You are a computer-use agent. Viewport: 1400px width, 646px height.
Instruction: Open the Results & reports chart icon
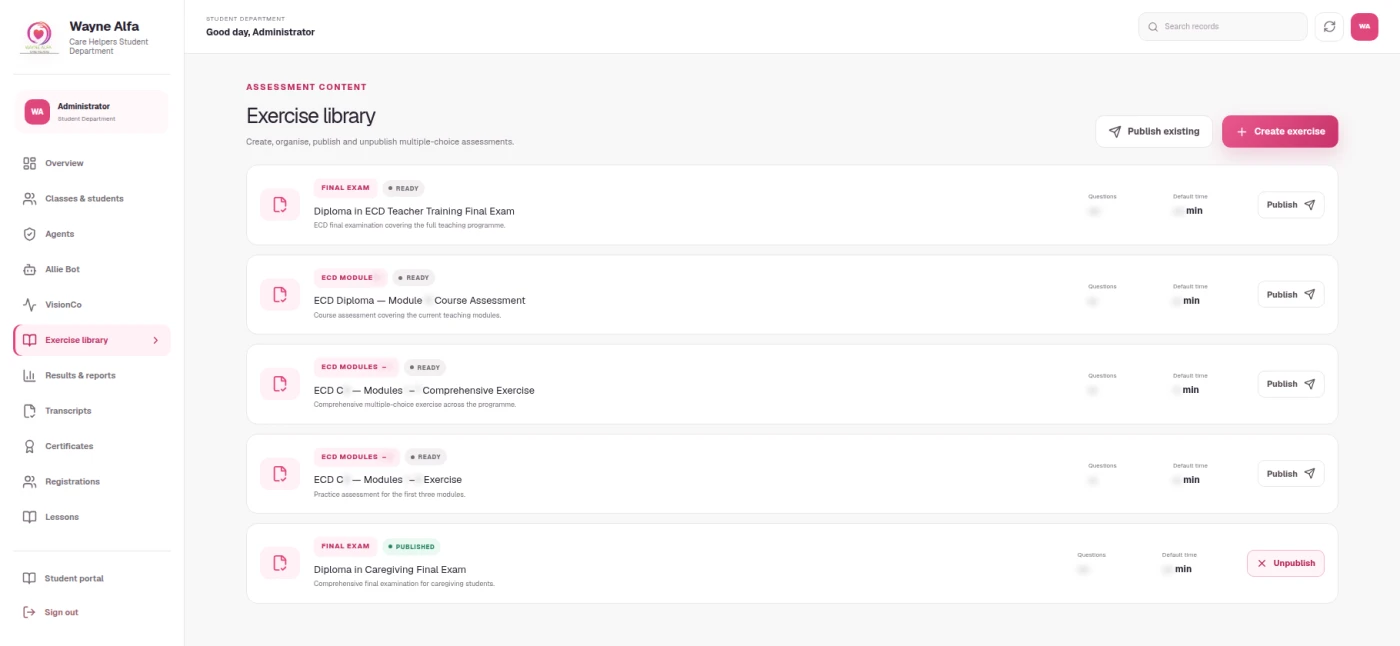(30, 376)
